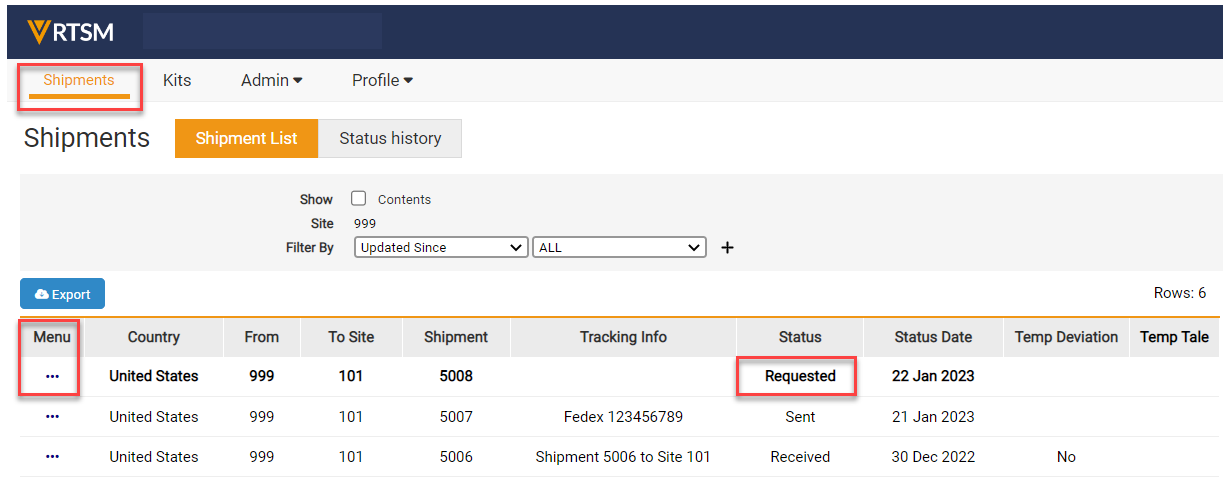
Task: Expand the Admin menu
Action: click(x=271, y=81)
